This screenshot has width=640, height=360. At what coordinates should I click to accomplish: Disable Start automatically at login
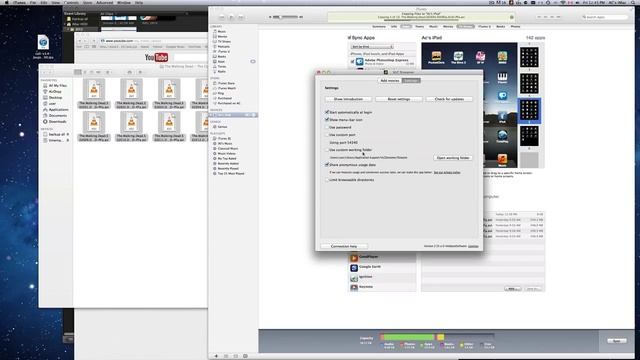327,112
